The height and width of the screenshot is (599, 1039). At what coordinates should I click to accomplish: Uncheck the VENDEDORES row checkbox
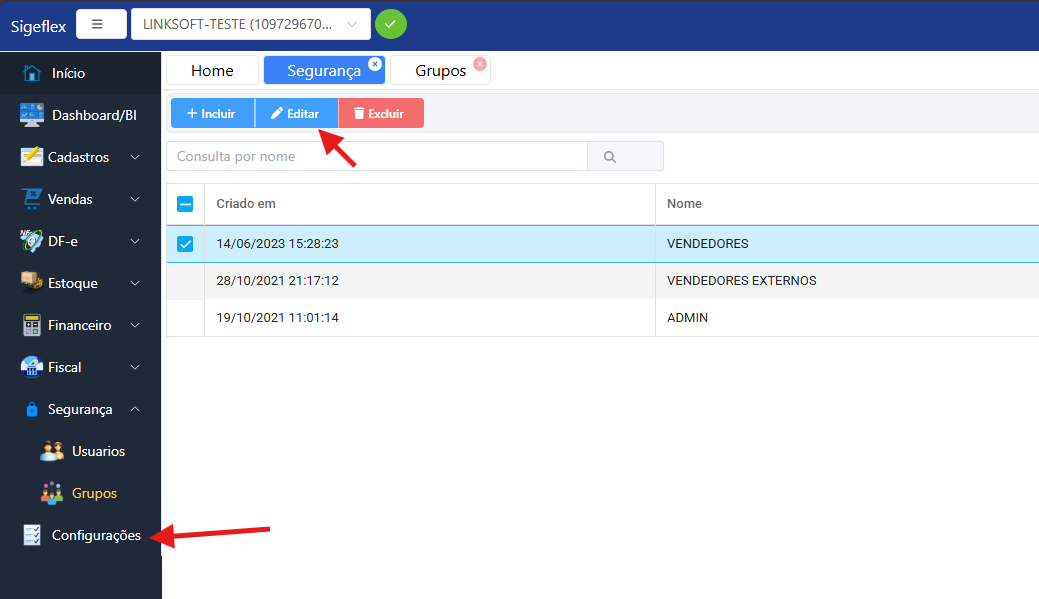185,244
